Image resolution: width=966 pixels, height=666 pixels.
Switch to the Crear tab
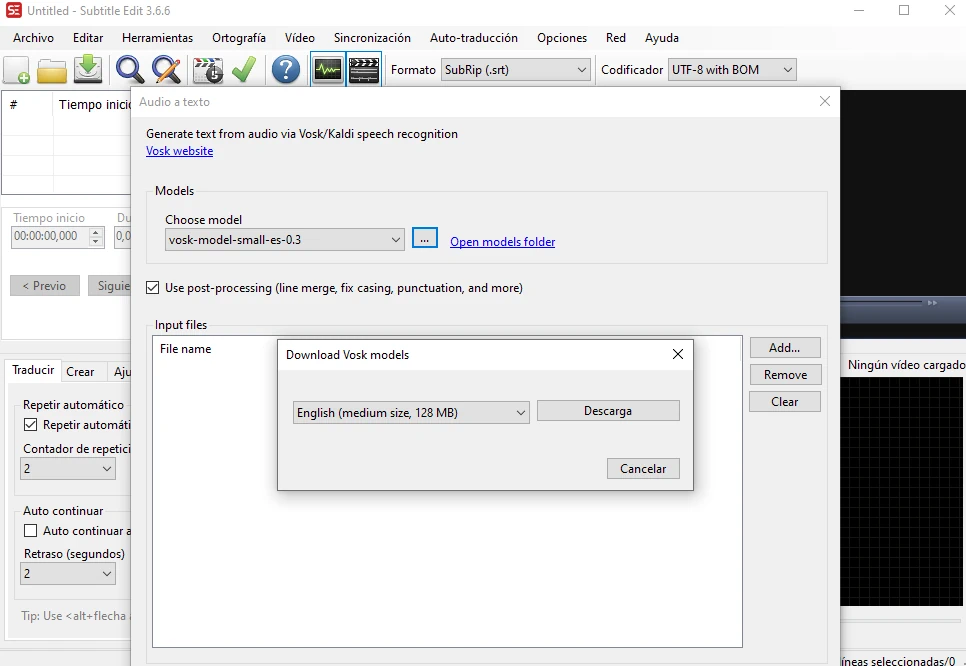pyautogui.click(x=80, y=372)
